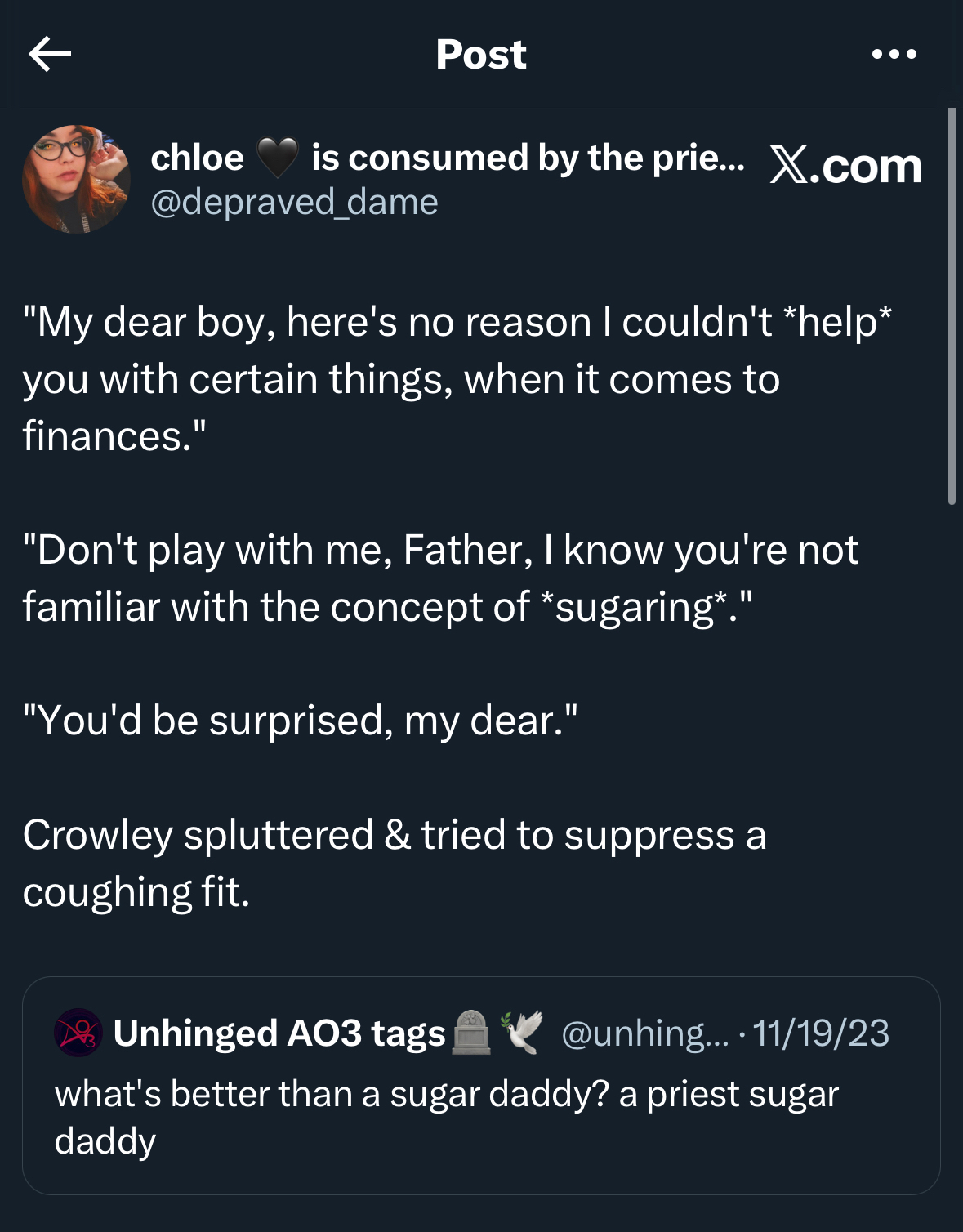Viewport: 963px width, 1232px height.
Task: Open the three-dot more options menu
Action: pos(894,55)
